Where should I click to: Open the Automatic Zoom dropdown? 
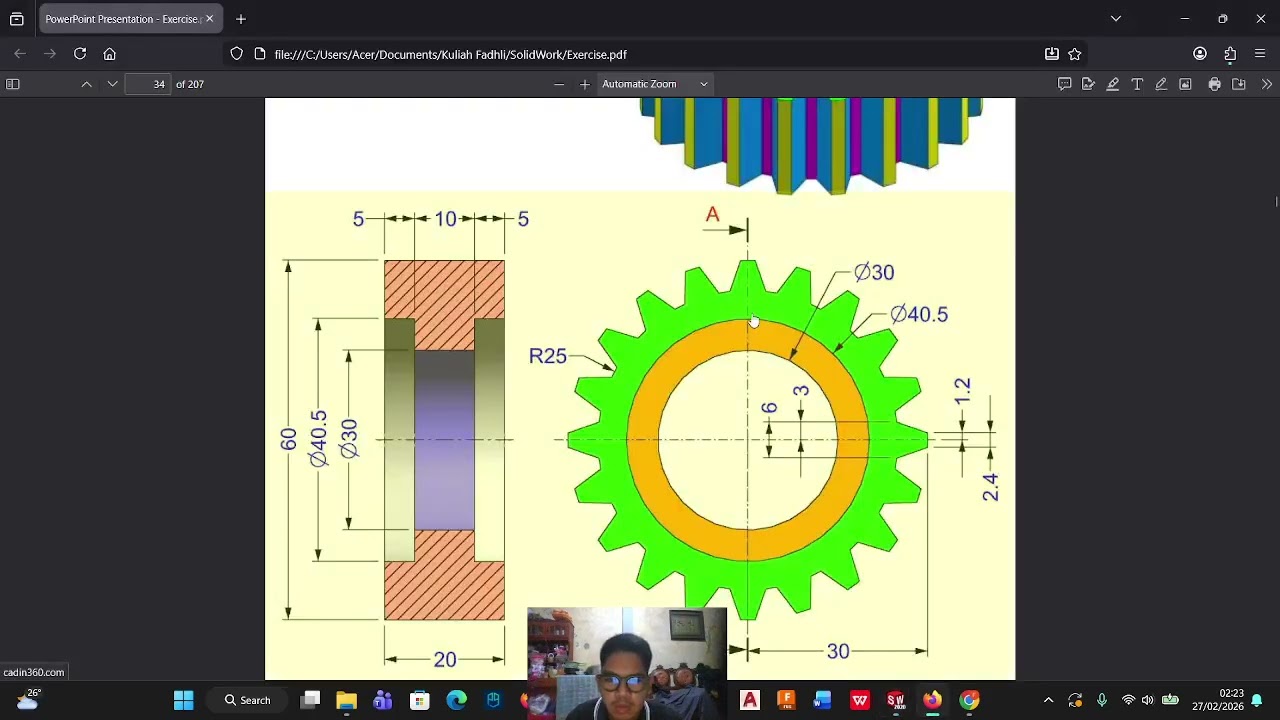tap(655, 84)
